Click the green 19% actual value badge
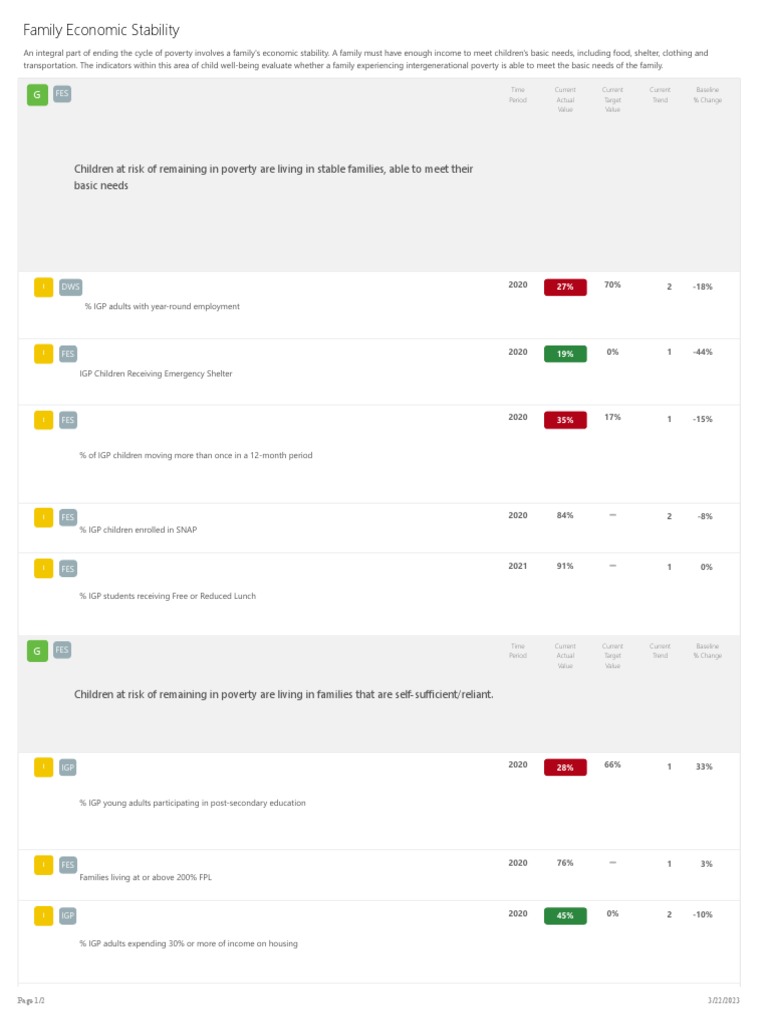 pos(566,354)
